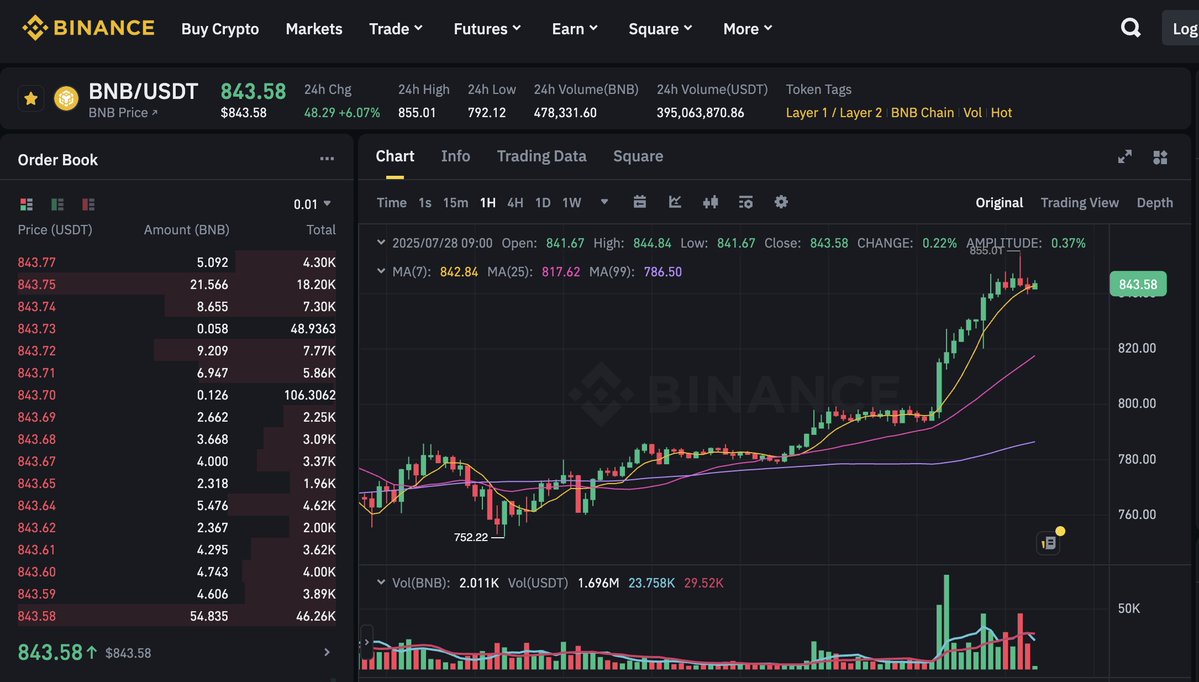Switch to Trading View chart
This screenshot has height=682, width=1199.
pyautogui.click(x=1079, y=203)
